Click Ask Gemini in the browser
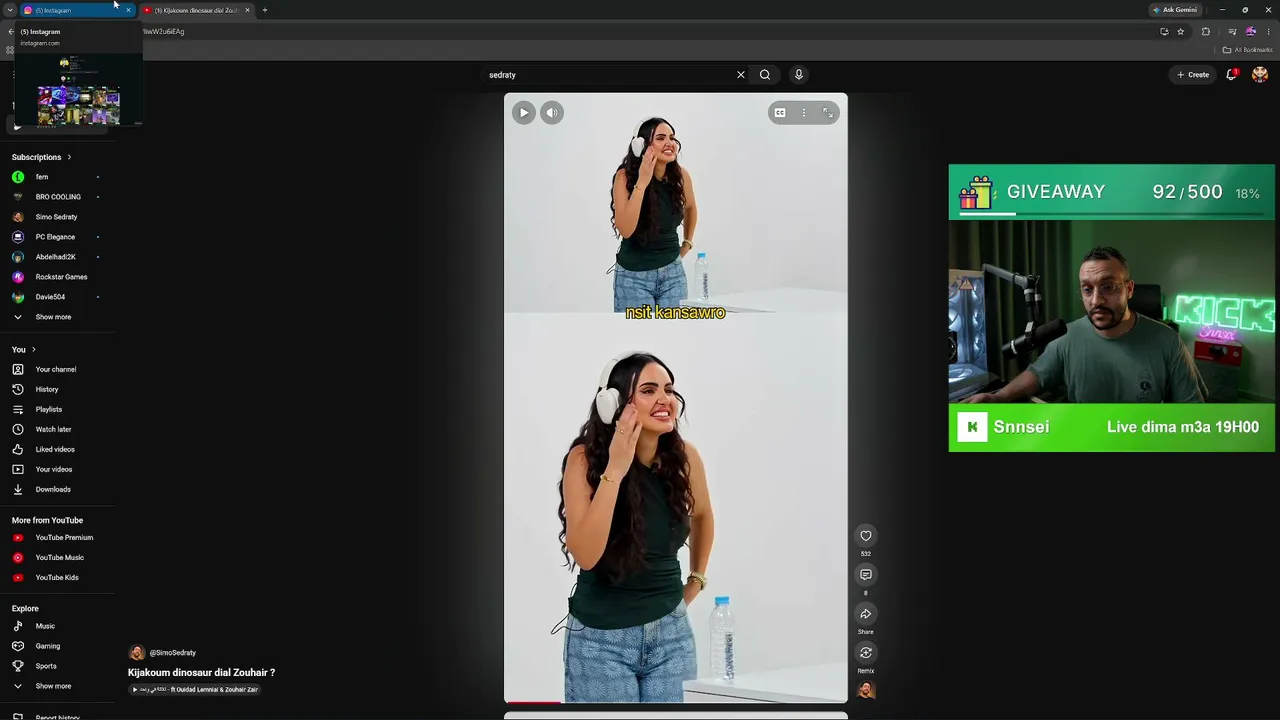 [1175, 10]
